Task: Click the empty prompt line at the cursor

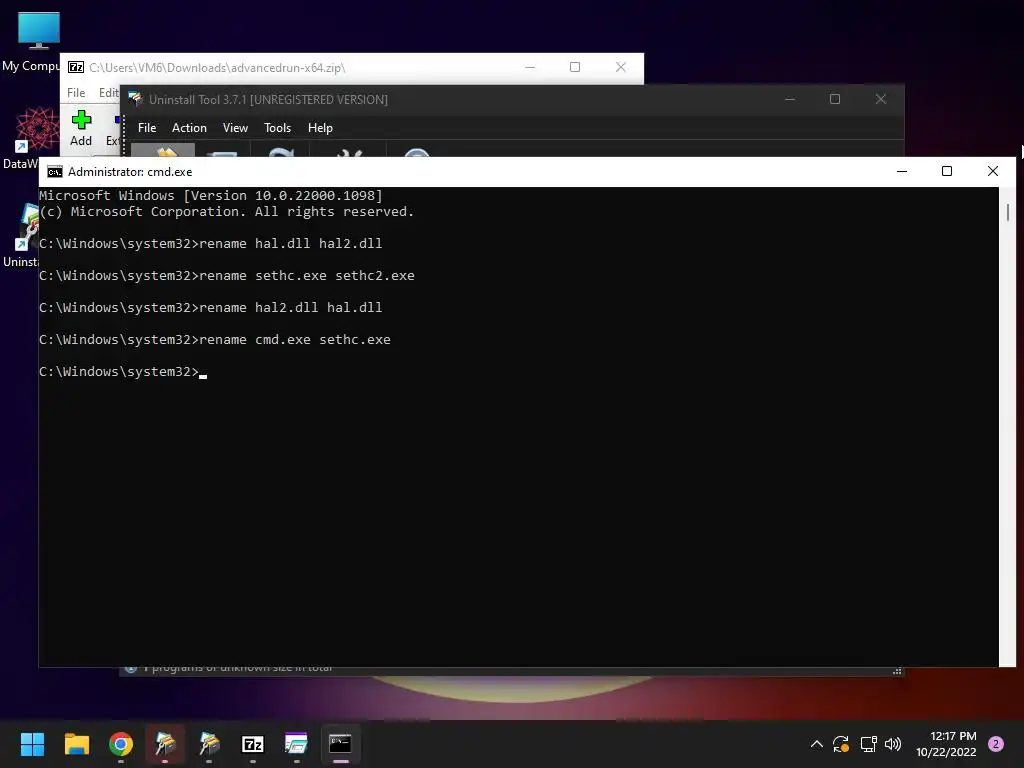Action: point(123,372)
